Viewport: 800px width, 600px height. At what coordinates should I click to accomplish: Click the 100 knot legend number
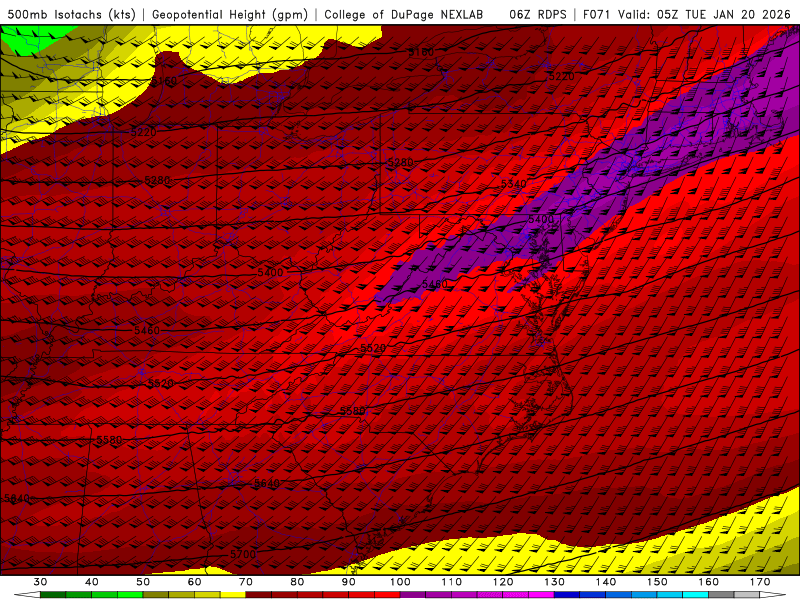(x=400, y=582)
